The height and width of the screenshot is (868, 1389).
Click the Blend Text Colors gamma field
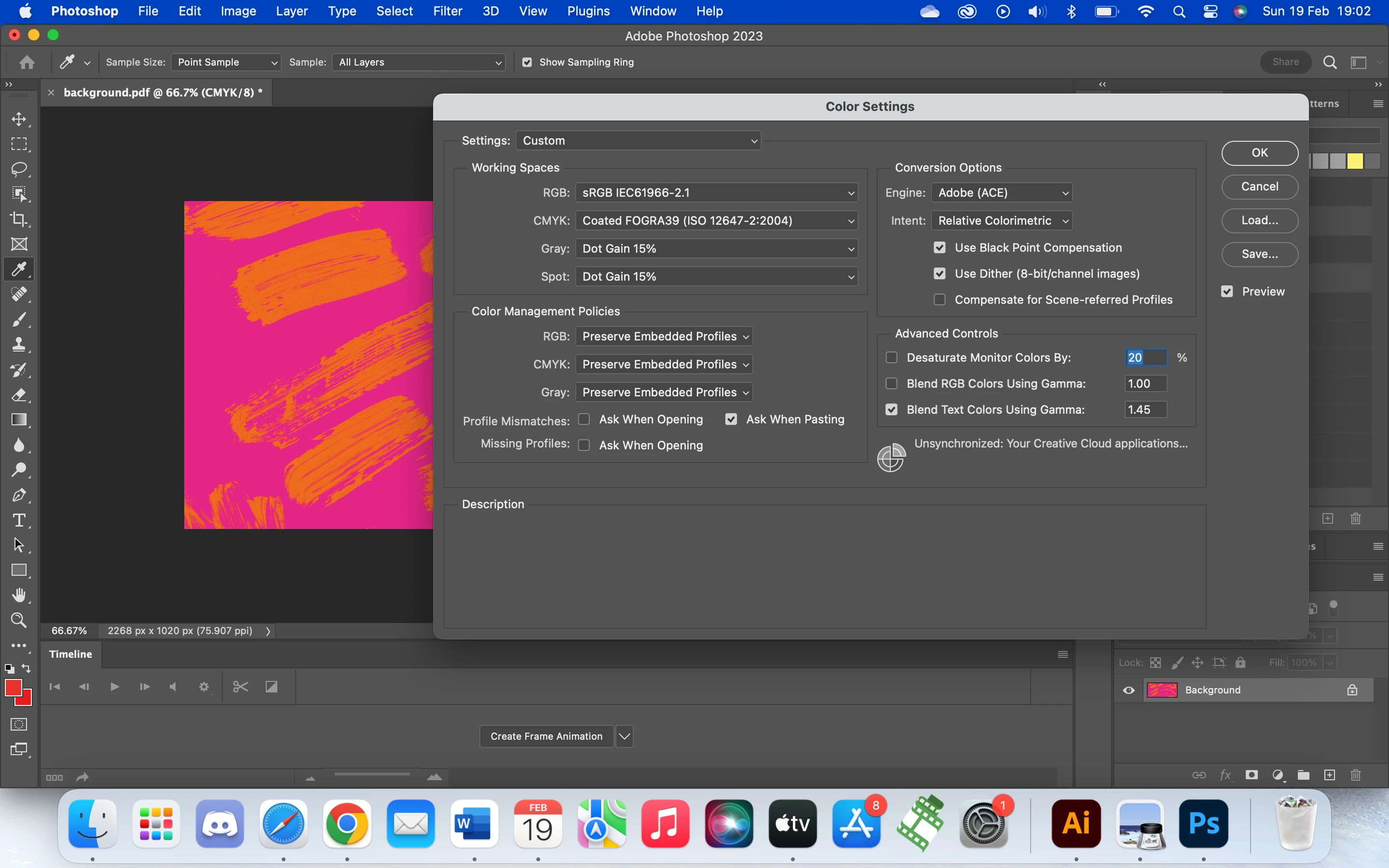[1145, 410]
